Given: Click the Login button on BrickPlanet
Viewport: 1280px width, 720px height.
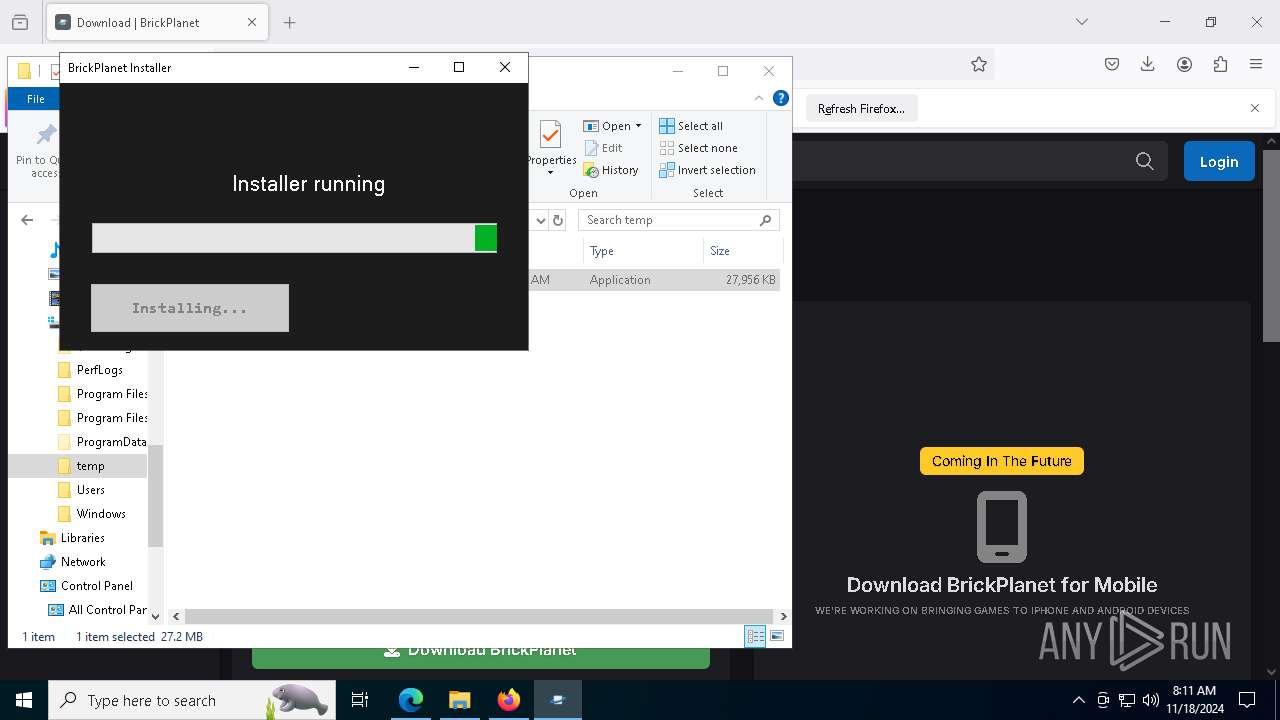Looking at the screenshot, I should click(x=1219, y=161).
